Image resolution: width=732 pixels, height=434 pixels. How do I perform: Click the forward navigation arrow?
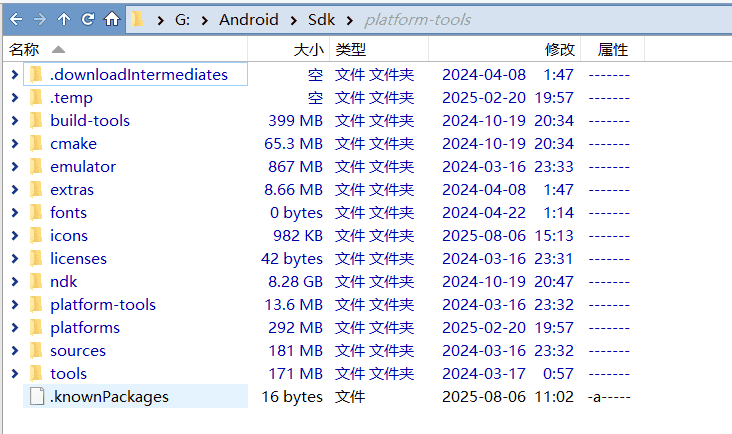tap(40, 19)
